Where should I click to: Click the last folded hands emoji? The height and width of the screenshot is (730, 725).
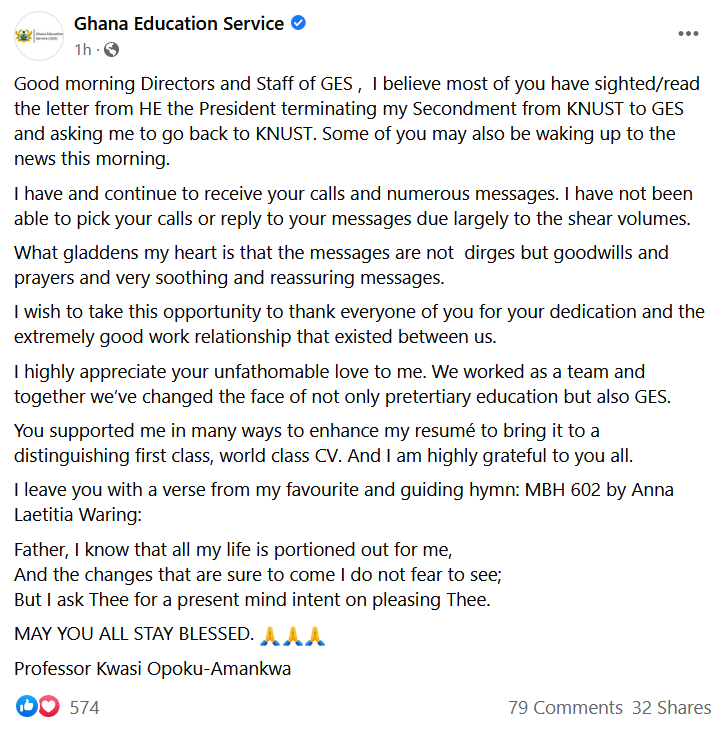[x=315, y=635]
